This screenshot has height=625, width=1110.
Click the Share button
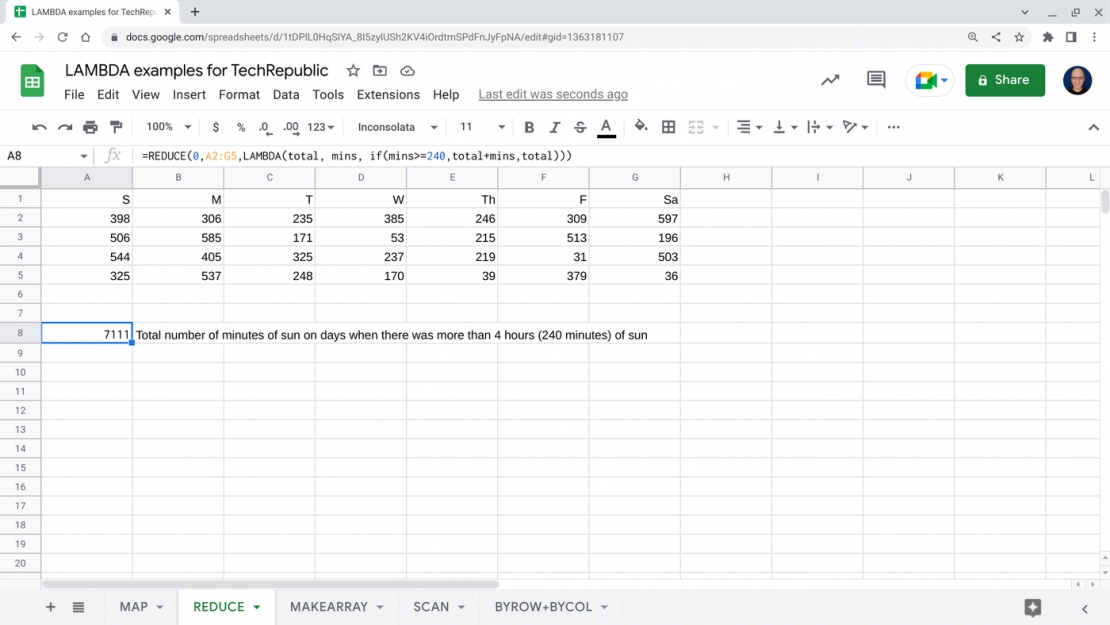(1005, 80)
